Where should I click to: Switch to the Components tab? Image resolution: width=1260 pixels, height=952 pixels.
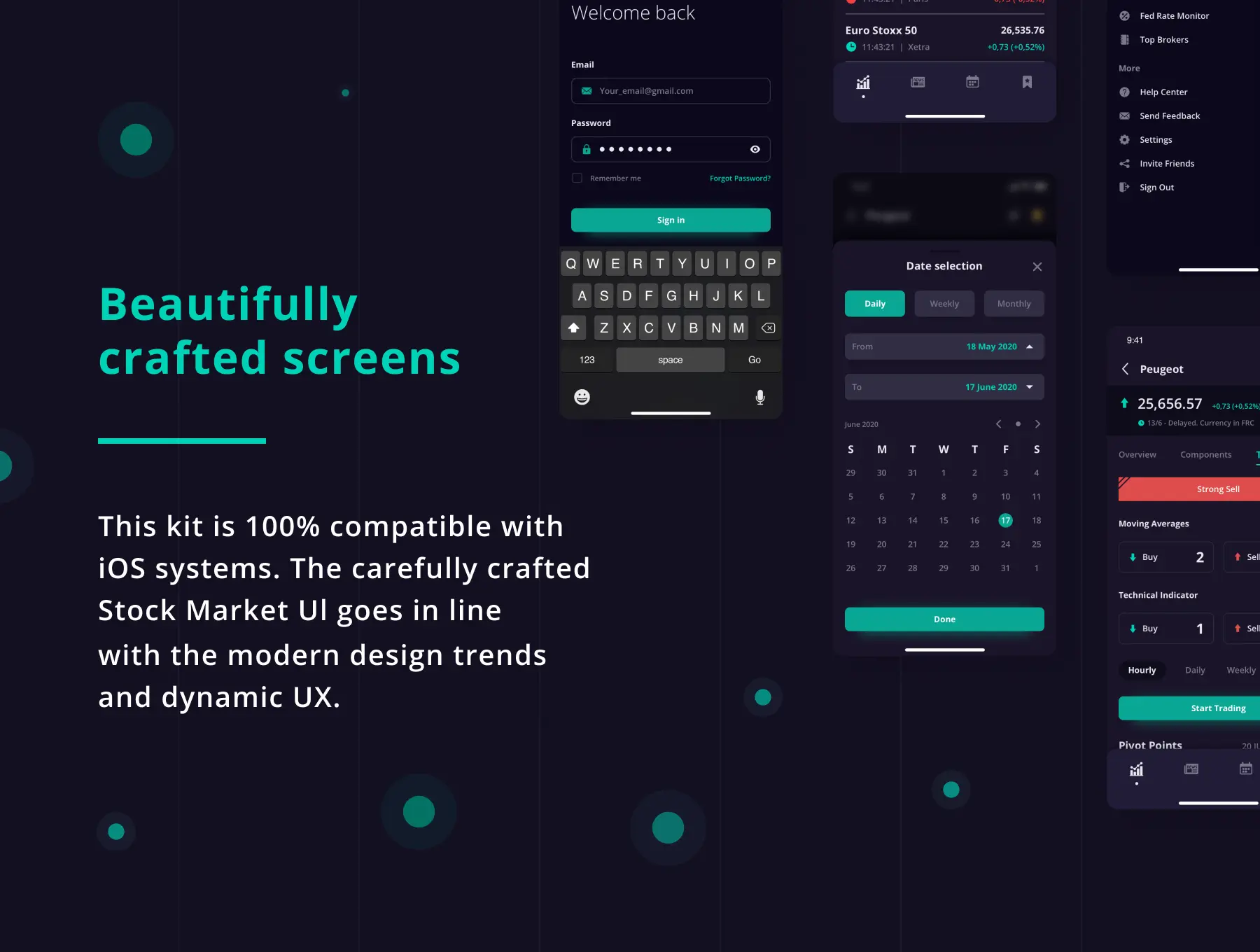[1205, 455]
